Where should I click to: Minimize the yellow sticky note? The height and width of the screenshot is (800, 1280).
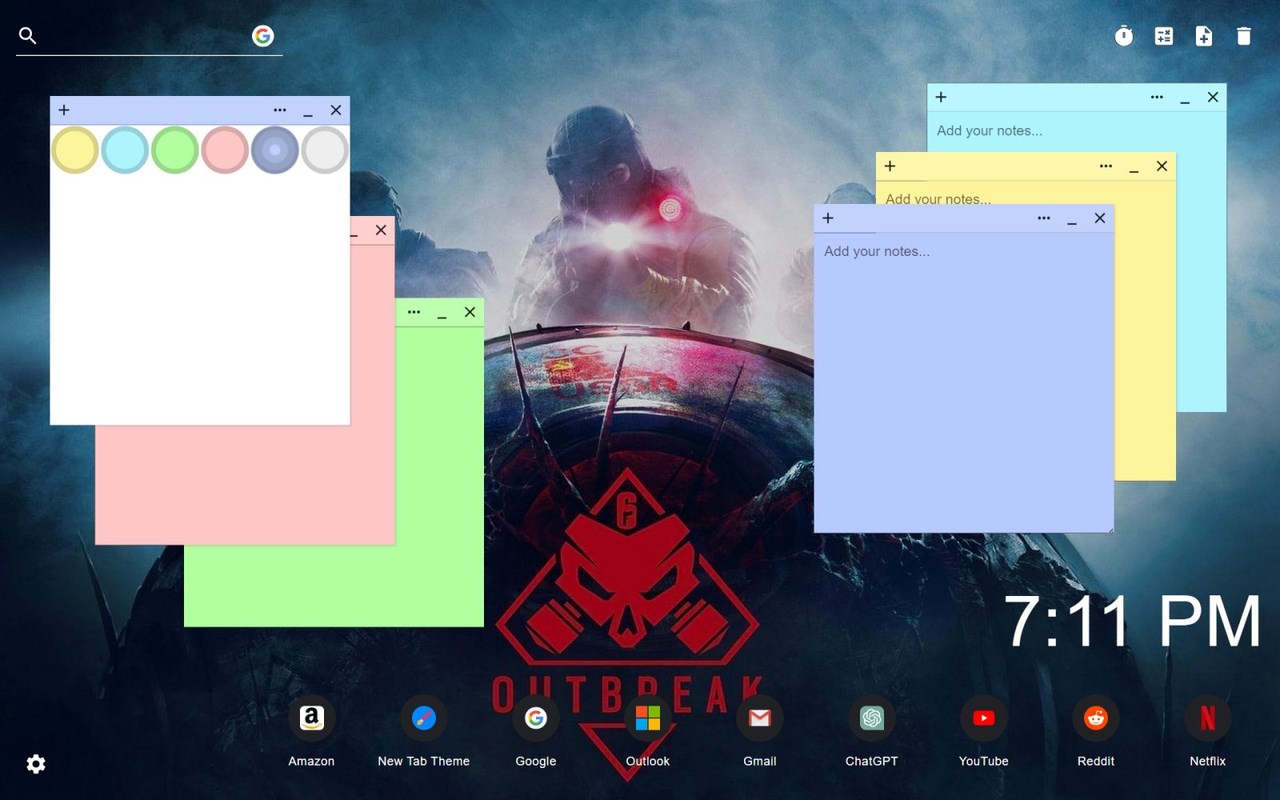tap(1134, 167)
